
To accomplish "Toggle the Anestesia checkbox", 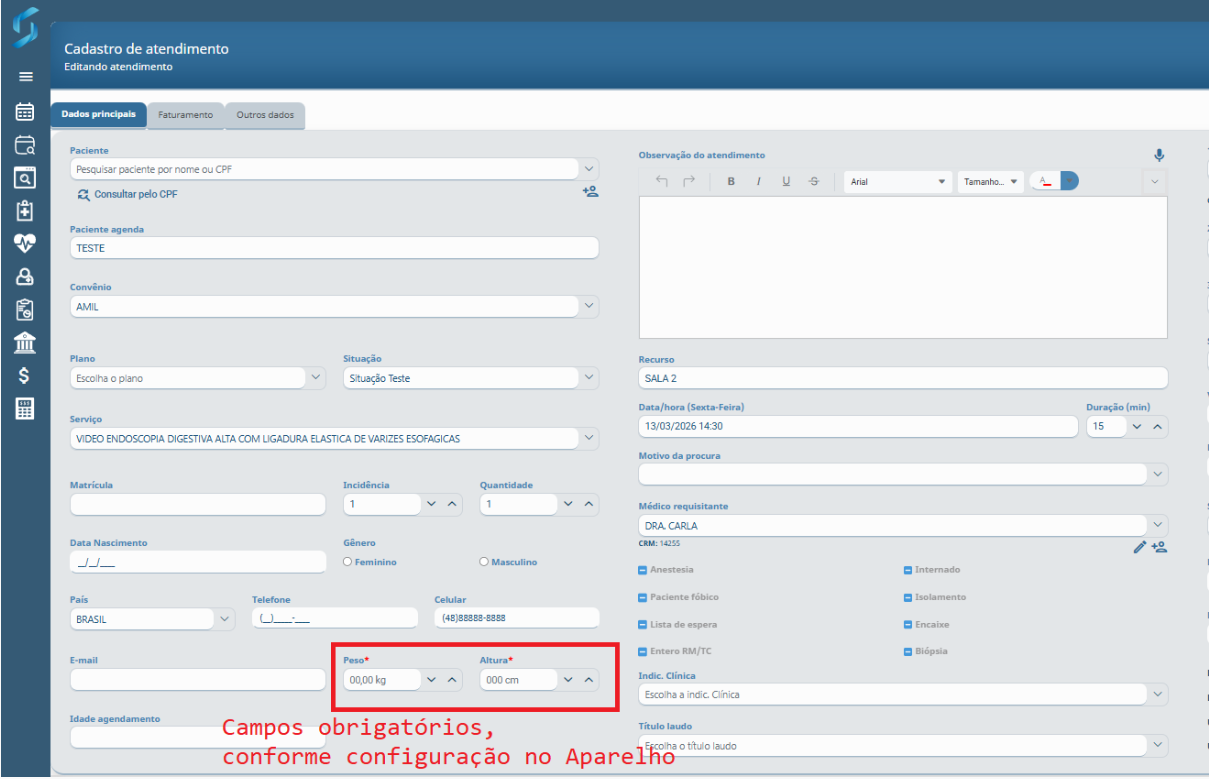I will coord(643,570).
